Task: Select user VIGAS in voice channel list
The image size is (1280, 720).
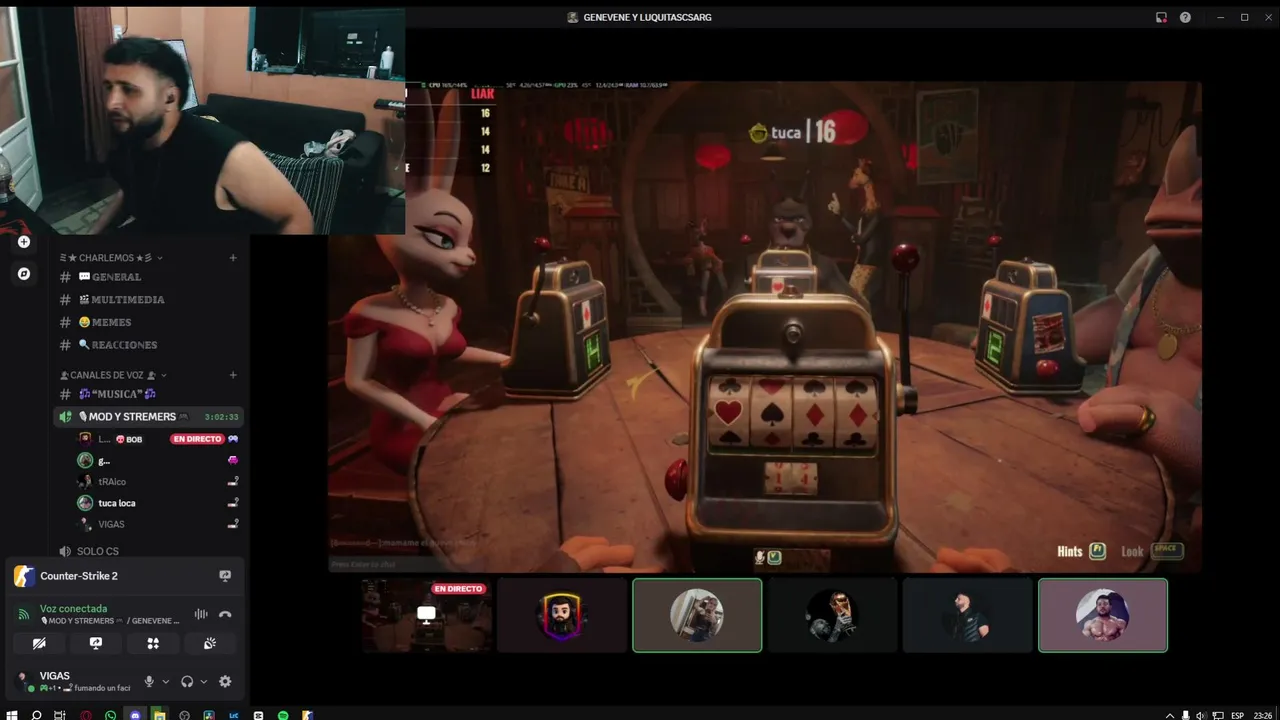Action: tap(158, 524)
